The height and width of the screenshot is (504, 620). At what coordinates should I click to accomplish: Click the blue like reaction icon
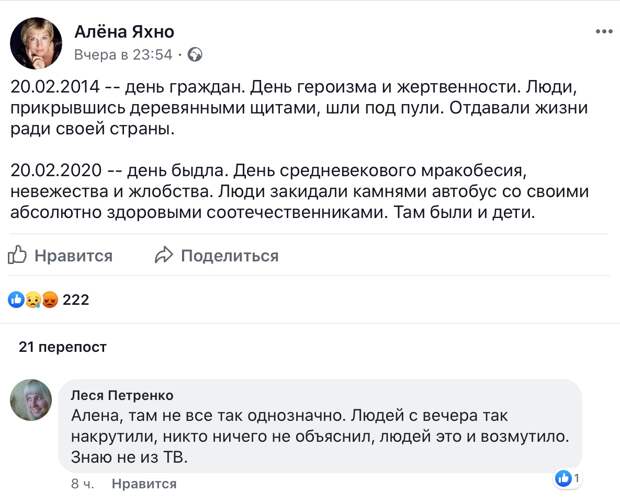(16, 300)
